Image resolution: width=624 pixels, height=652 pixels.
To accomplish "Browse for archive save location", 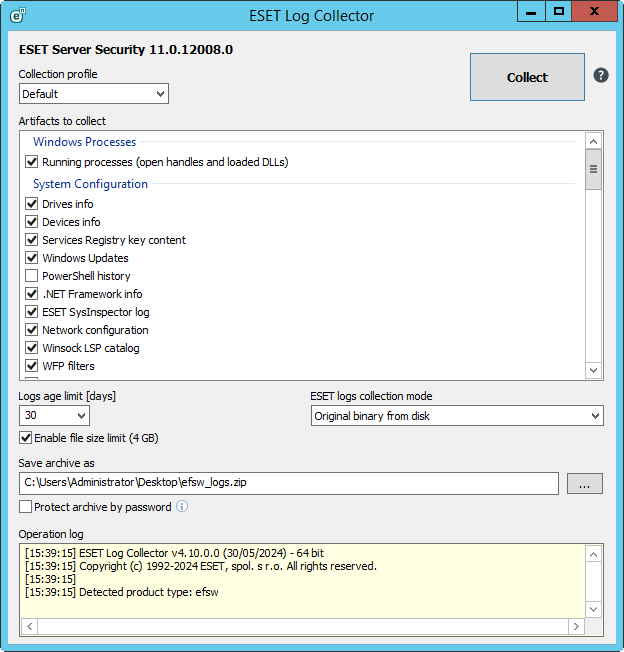I will coord(585,484).
